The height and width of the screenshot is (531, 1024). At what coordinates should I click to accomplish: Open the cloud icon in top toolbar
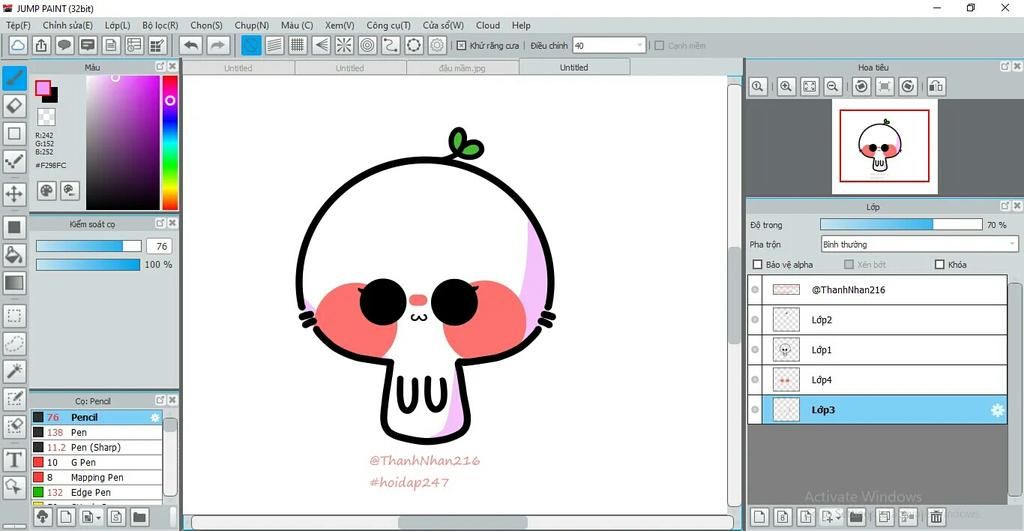click(18, 46)
